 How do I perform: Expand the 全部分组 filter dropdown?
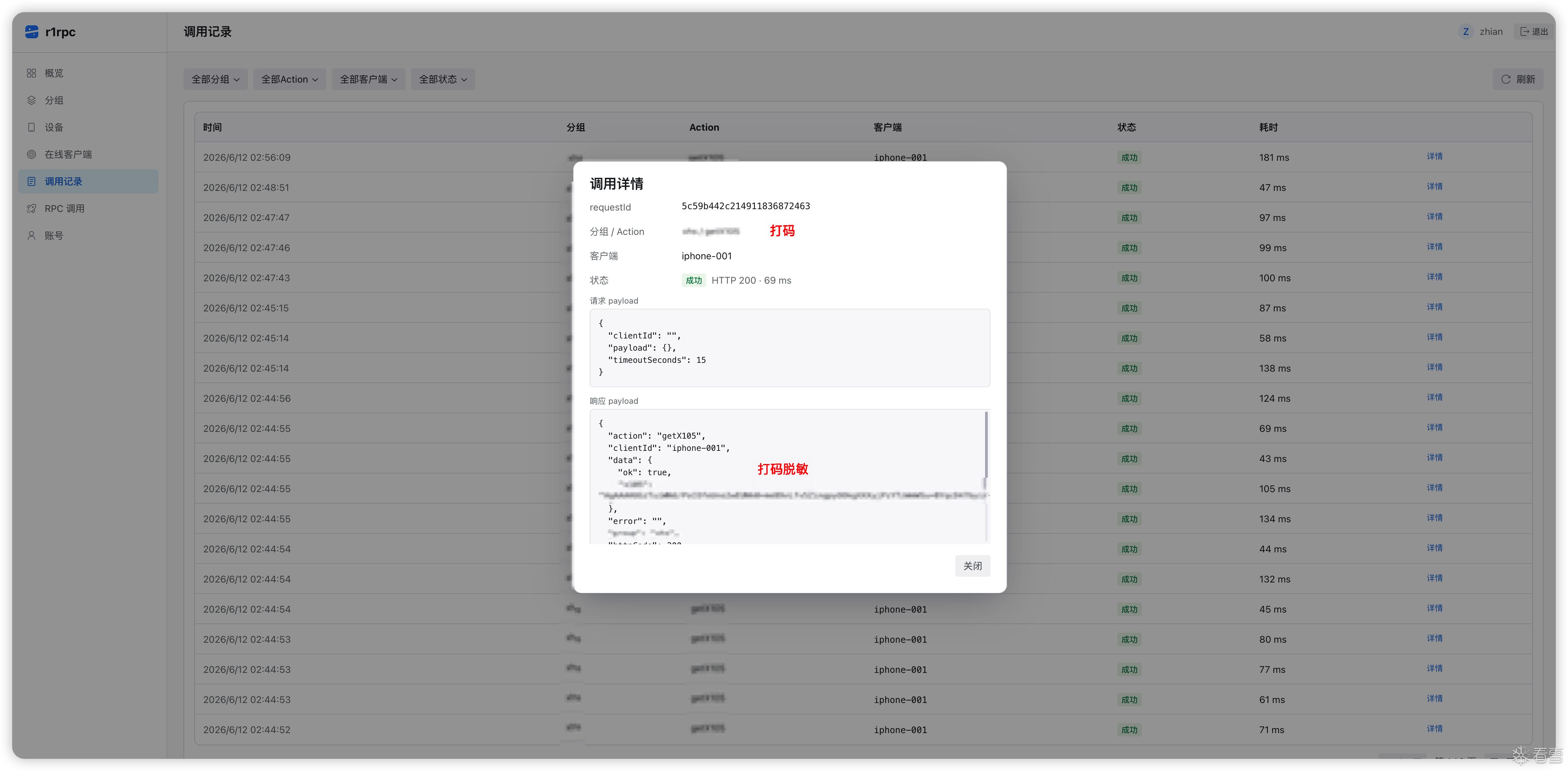[216, 79]
